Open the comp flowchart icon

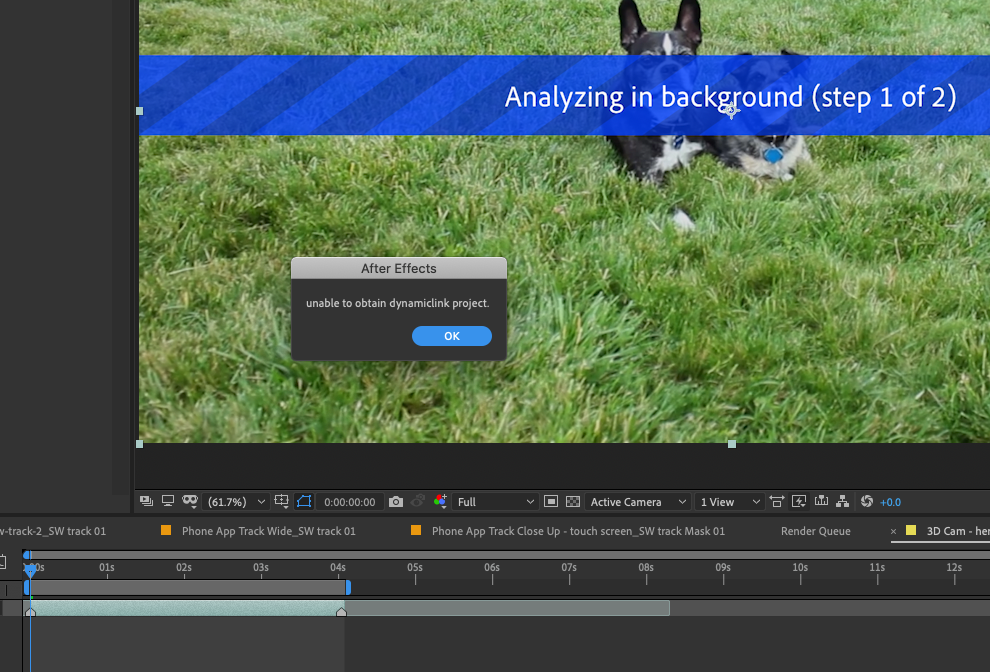pos(843,502)
